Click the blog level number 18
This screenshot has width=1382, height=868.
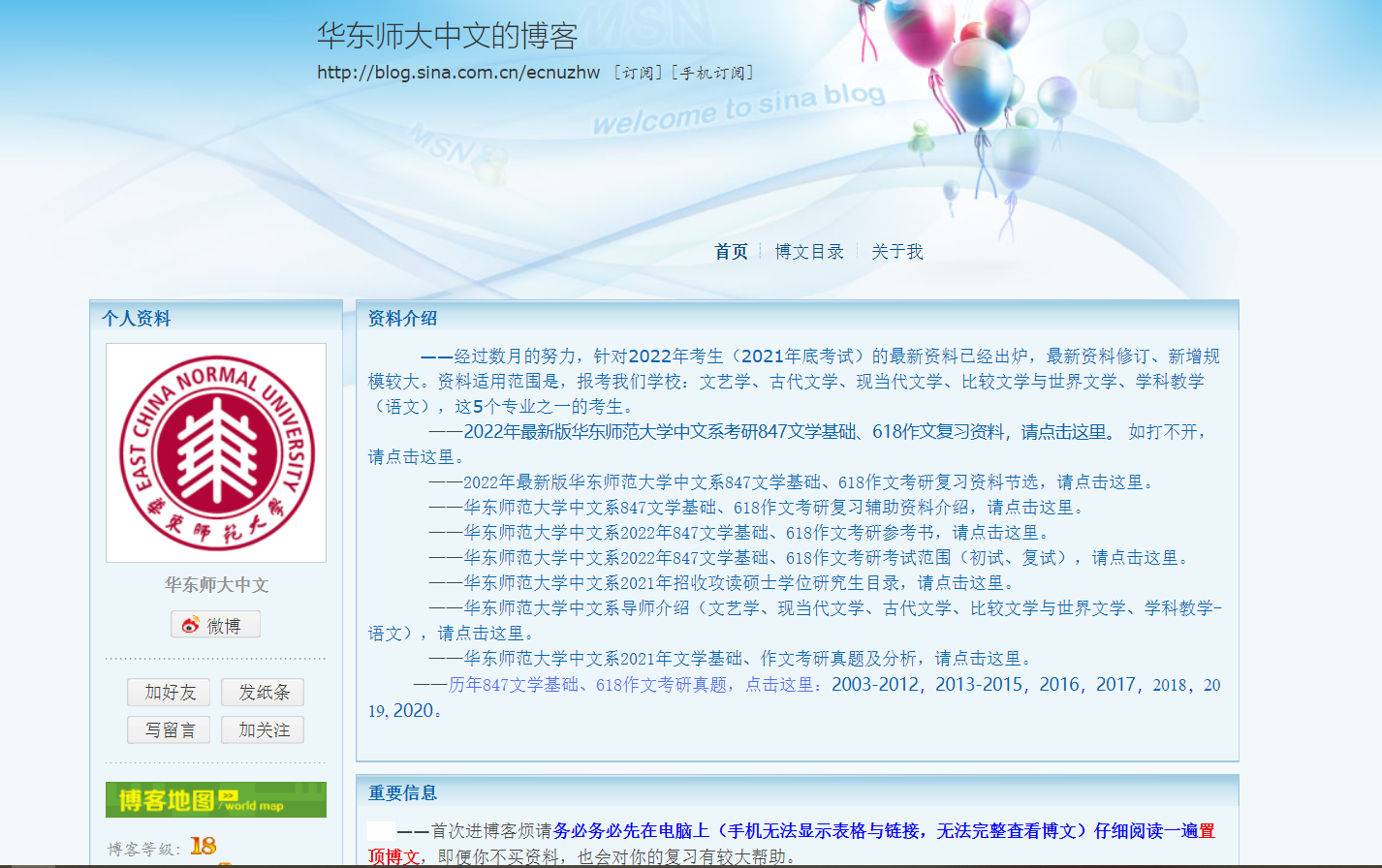point(204,847)
